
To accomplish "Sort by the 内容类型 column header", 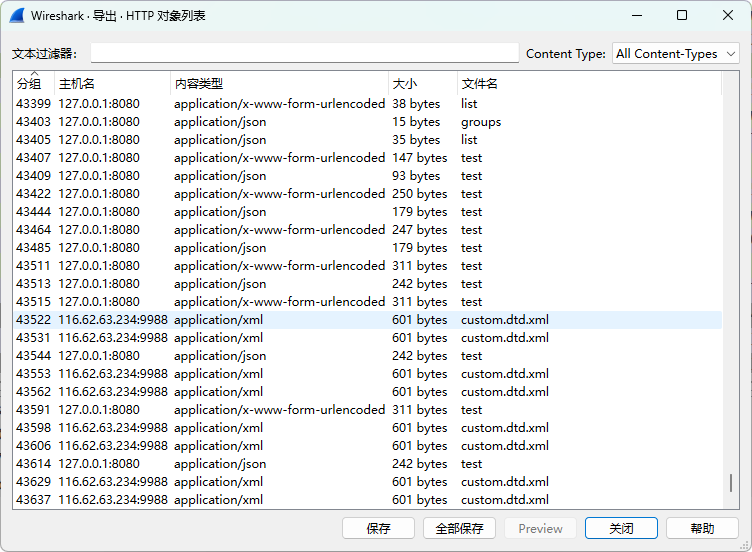I will [279, 83].
